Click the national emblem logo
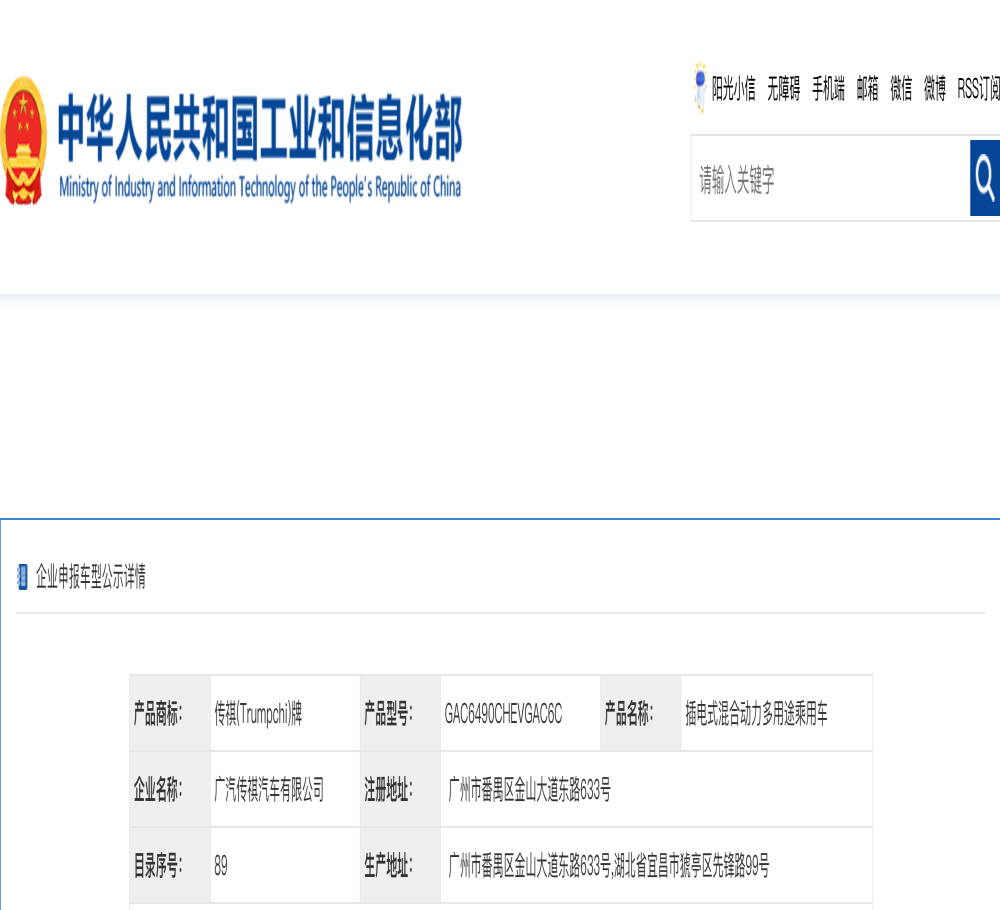 point(24,141)
